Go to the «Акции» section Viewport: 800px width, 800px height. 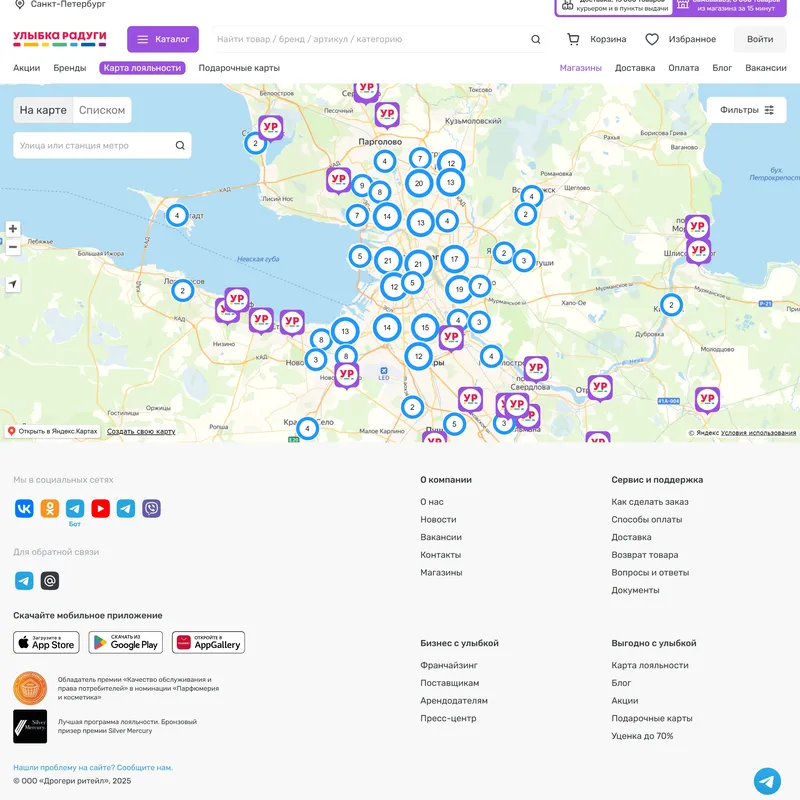pos(26,68)
